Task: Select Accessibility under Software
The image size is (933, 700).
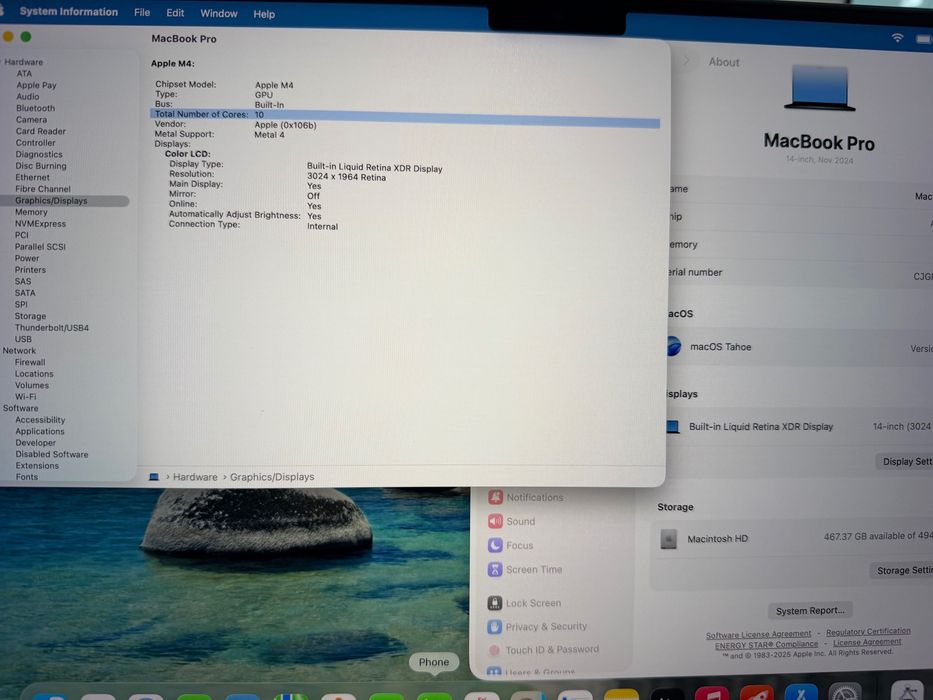Action: [40, 420]
